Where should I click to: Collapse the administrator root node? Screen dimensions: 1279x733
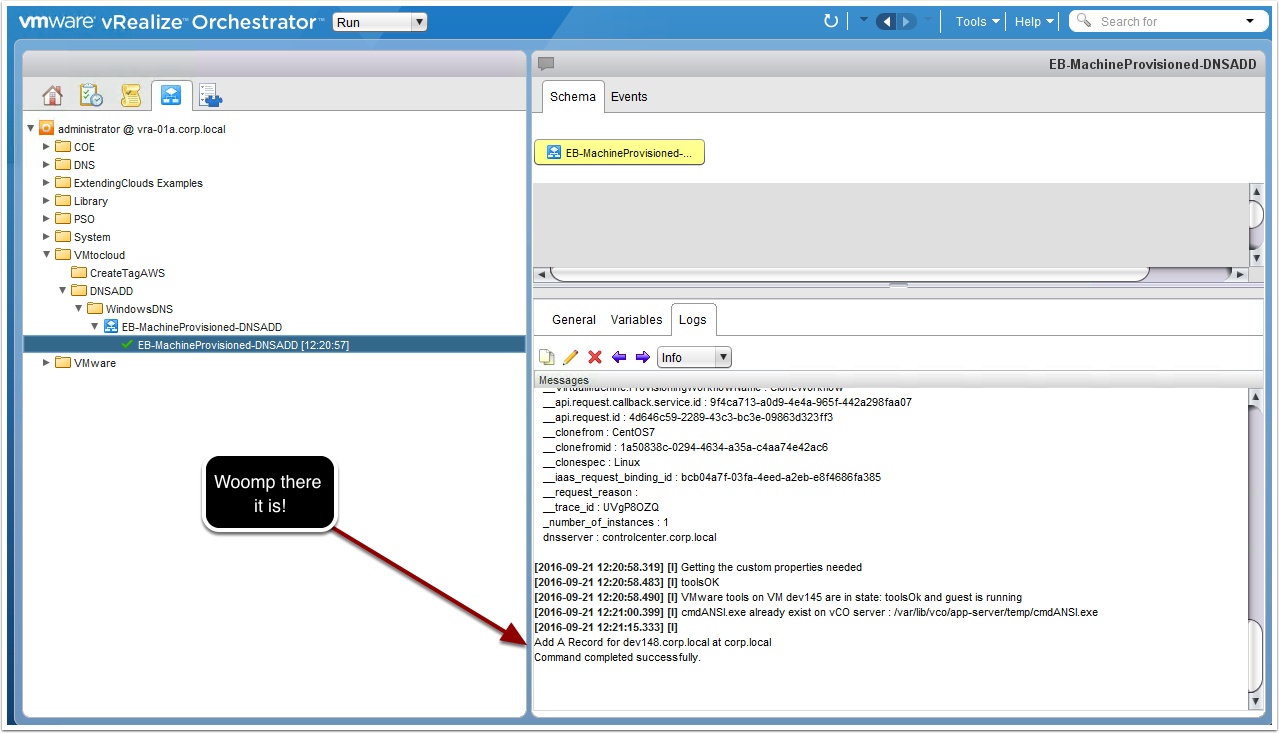(31, 129)
